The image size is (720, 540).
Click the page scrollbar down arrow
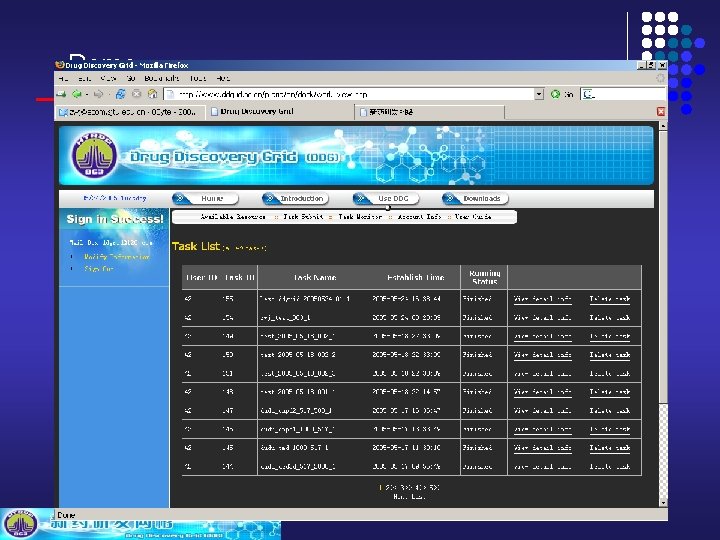pos(663,503)
